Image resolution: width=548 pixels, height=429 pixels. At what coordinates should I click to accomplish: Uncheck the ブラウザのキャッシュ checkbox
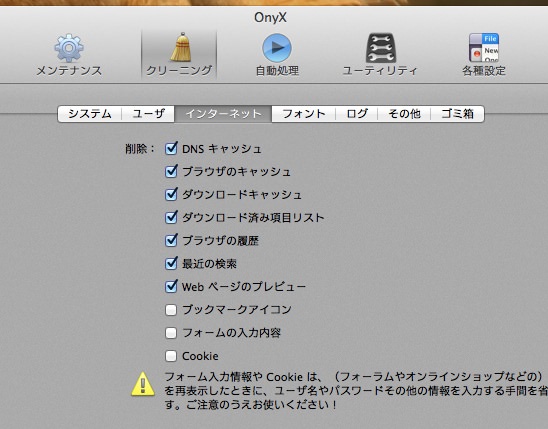pyautogui.click(x=171, y=172)
